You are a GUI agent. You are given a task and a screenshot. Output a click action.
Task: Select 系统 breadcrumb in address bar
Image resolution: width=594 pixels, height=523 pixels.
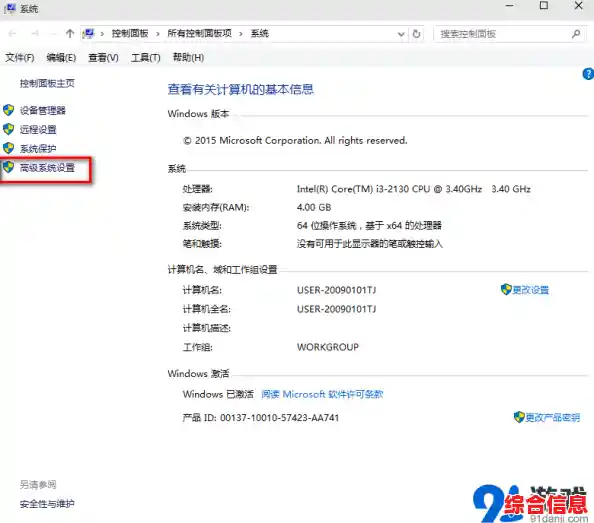coord(259,34)
